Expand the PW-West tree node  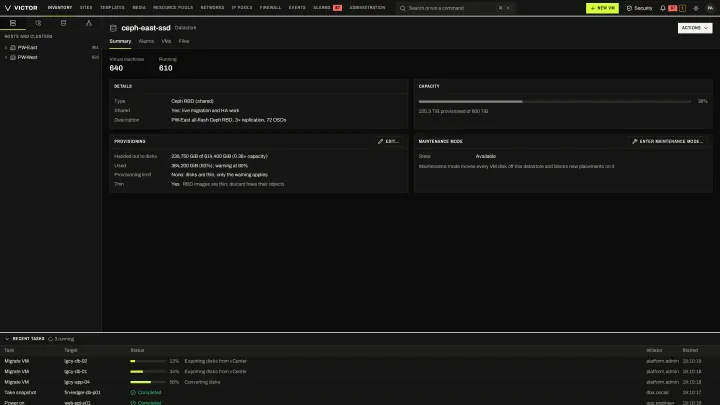click(x=6, y=57)
